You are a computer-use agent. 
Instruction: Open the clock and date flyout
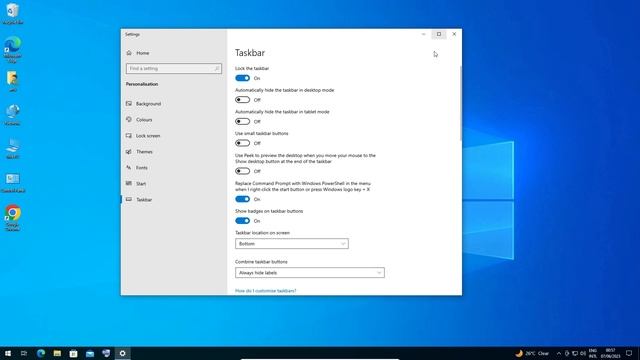click(x=610, y=353)
